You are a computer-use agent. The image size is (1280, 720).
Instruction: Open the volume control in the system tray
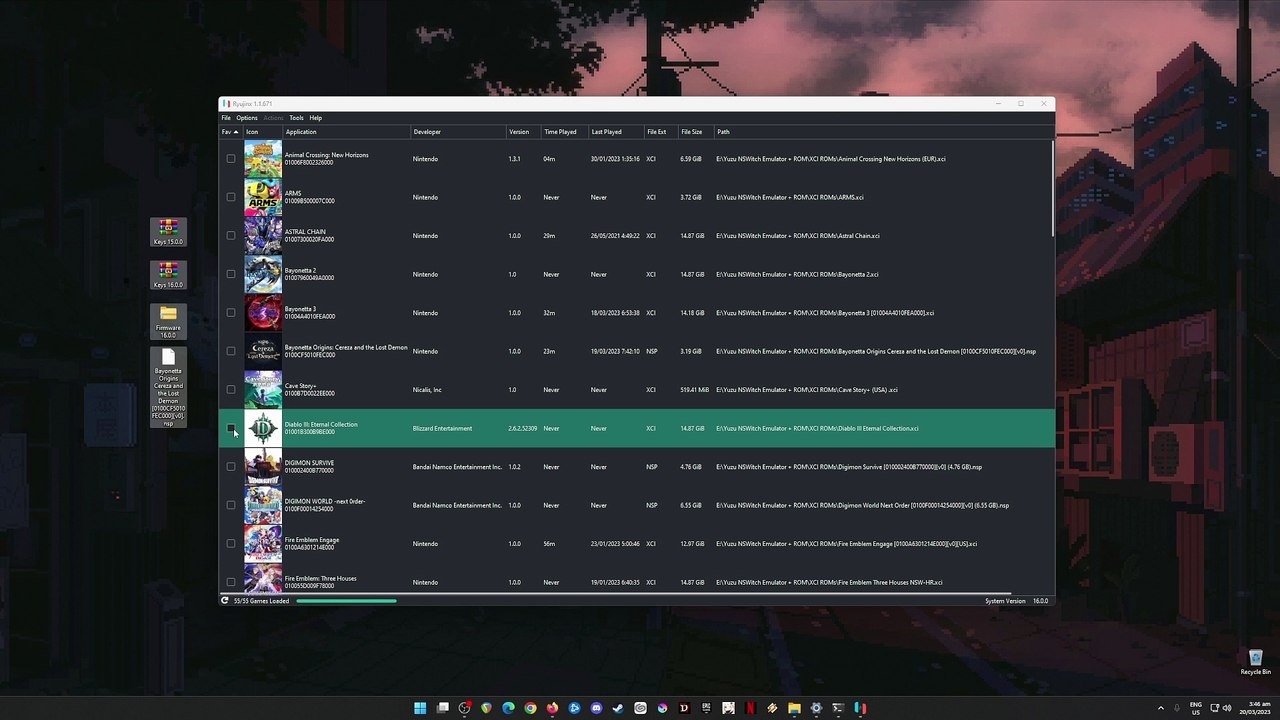[x=1227, y=708]
